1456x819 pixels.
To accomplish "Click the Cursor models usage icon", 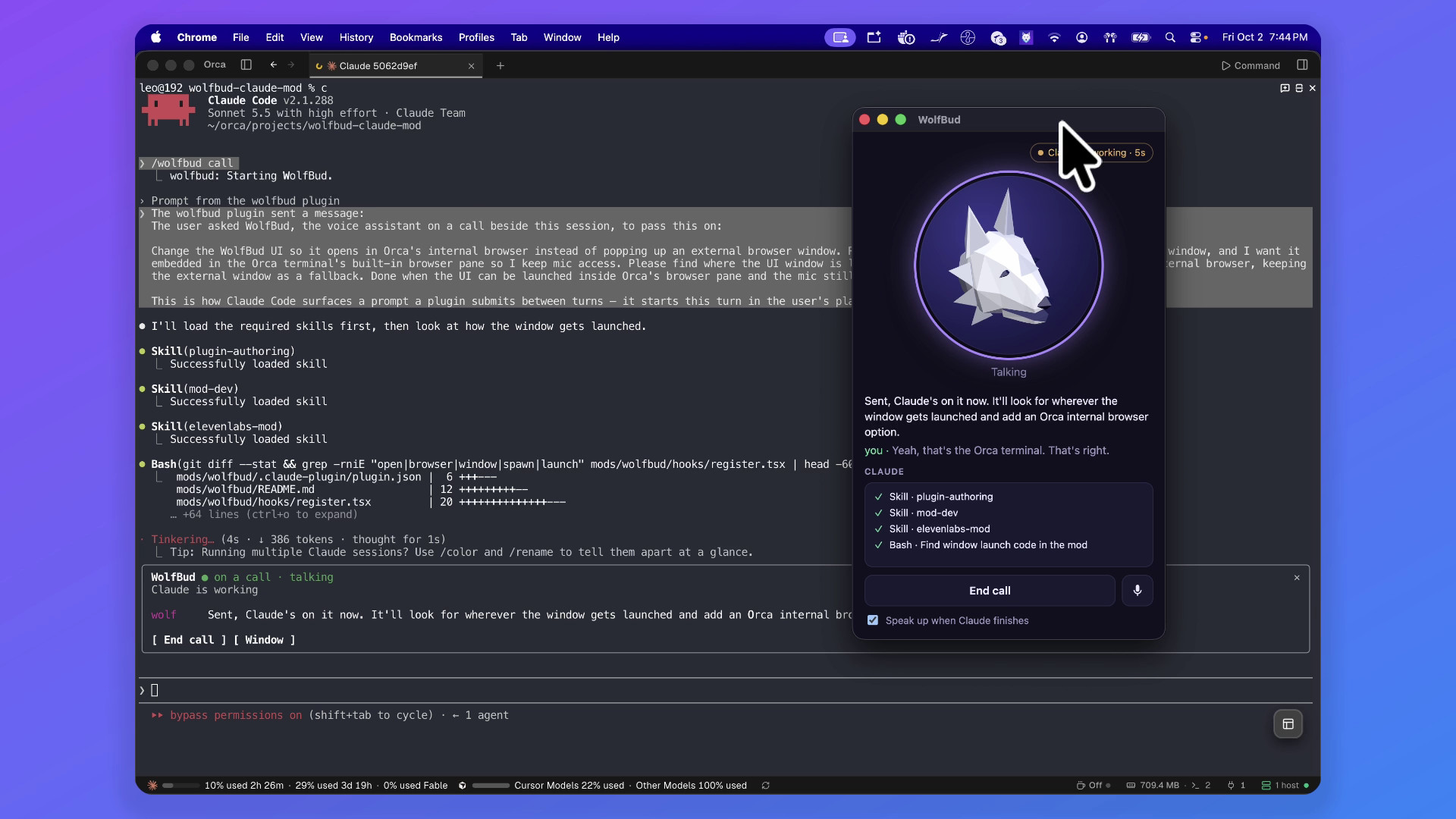I will (x=463, y=786).
